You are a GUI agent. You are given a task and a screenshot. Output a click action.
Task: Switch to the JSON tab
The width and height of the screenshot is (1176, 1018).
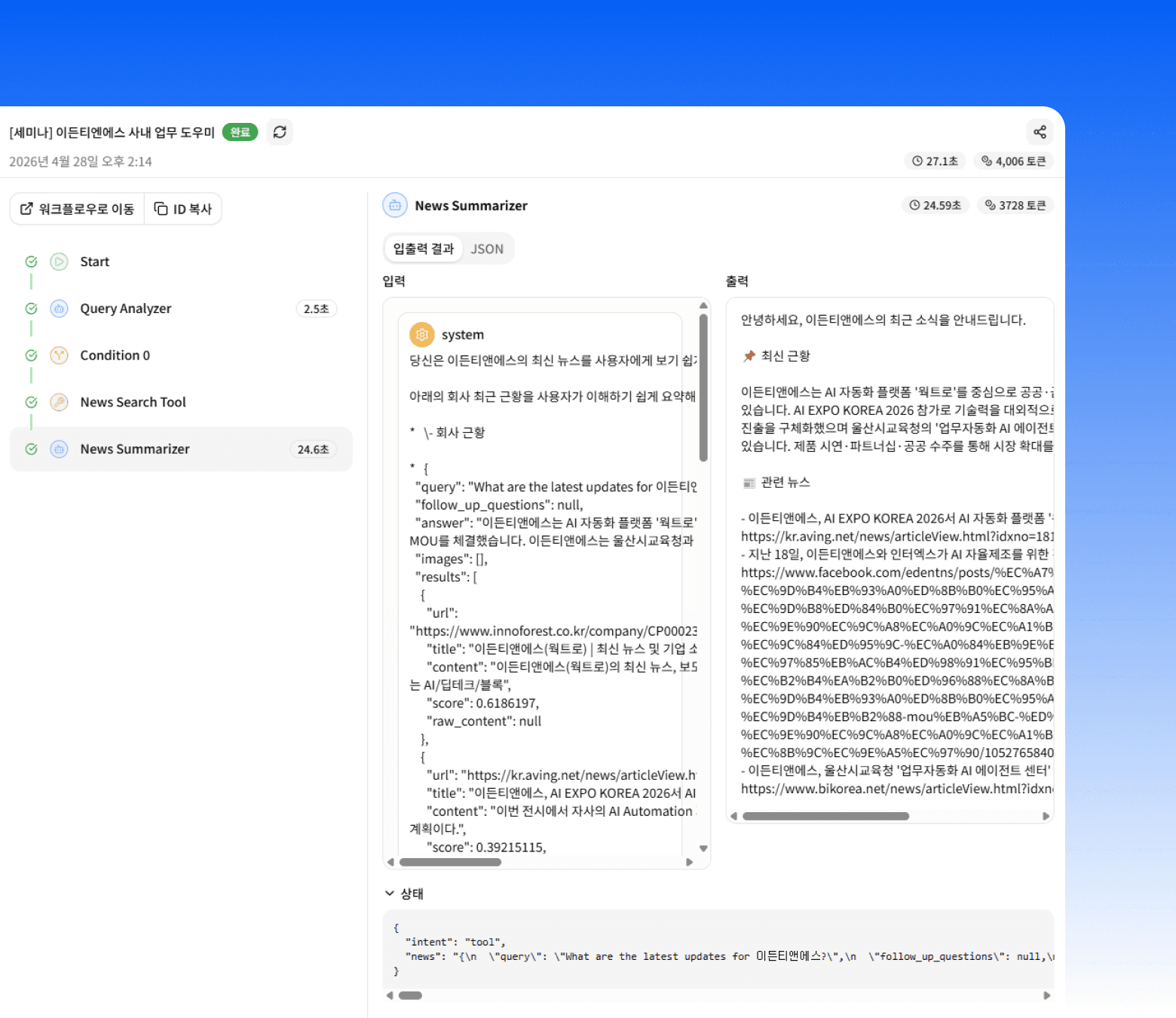(x=487, y=249)
